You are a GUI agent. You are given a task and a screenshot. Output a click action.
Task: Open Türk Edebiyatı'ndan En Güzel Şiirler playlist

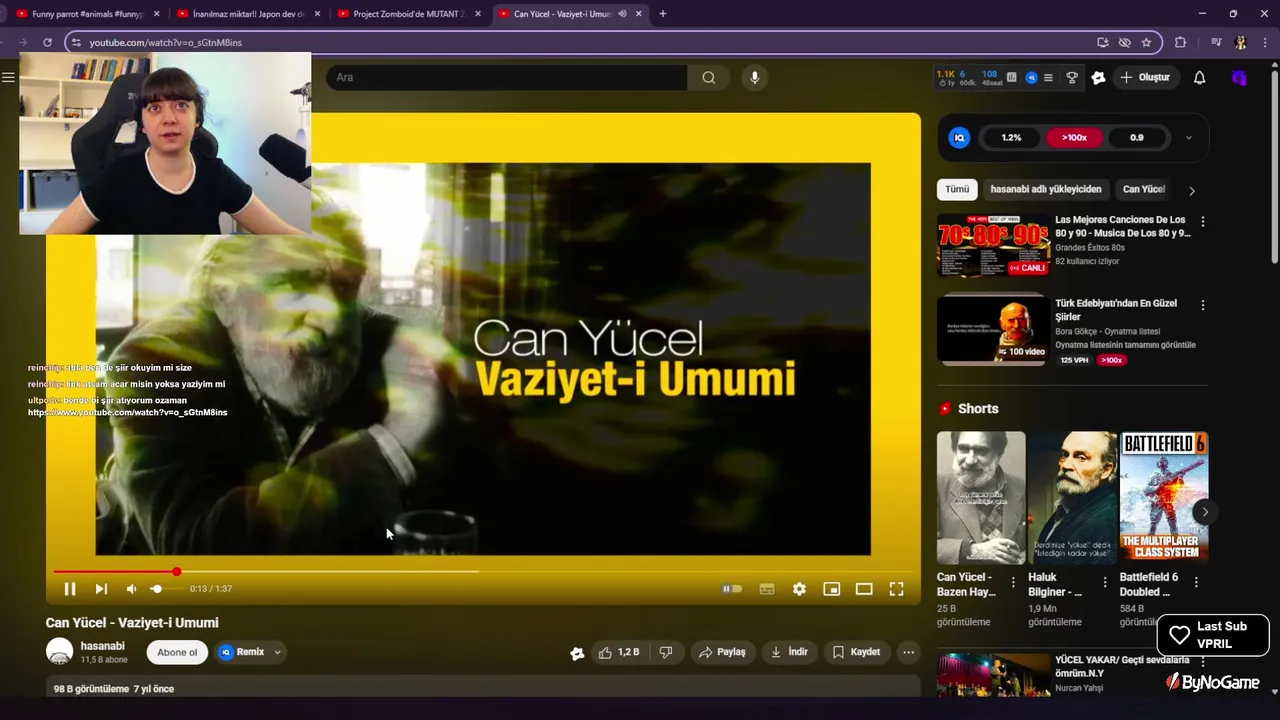(x=992, y=328)
